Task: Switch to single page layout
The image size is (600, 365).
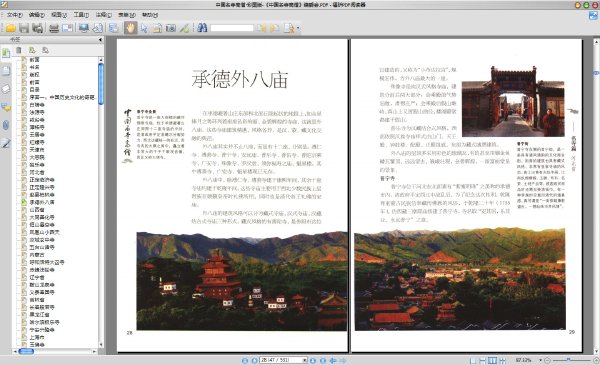Action: 473,360
